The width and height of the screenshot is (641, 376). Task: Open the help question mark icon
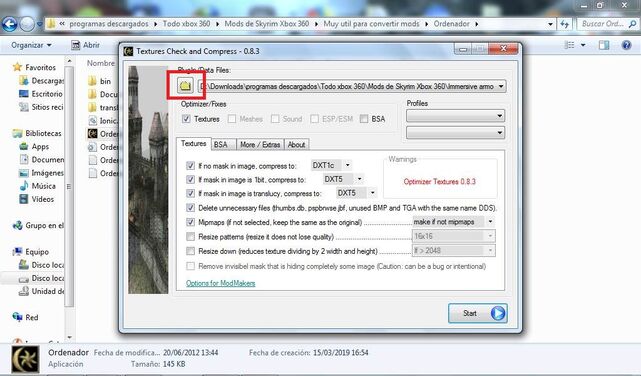626,45
